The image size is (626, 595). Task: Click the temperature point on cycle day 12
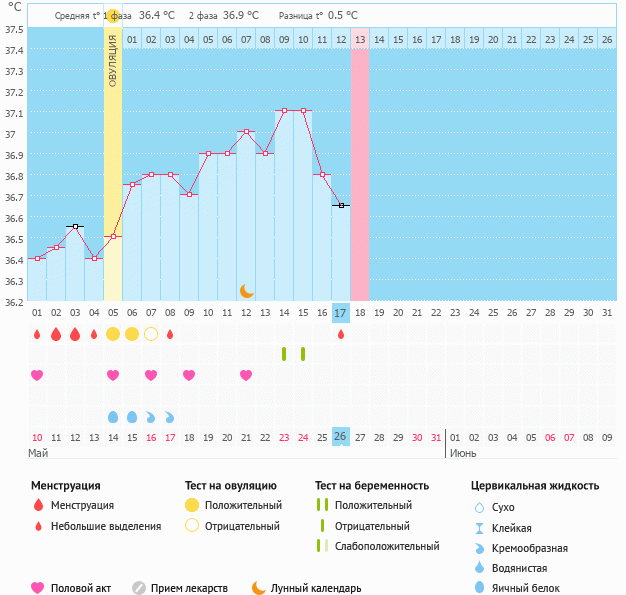pyautogui.click(x=246, y=132)
